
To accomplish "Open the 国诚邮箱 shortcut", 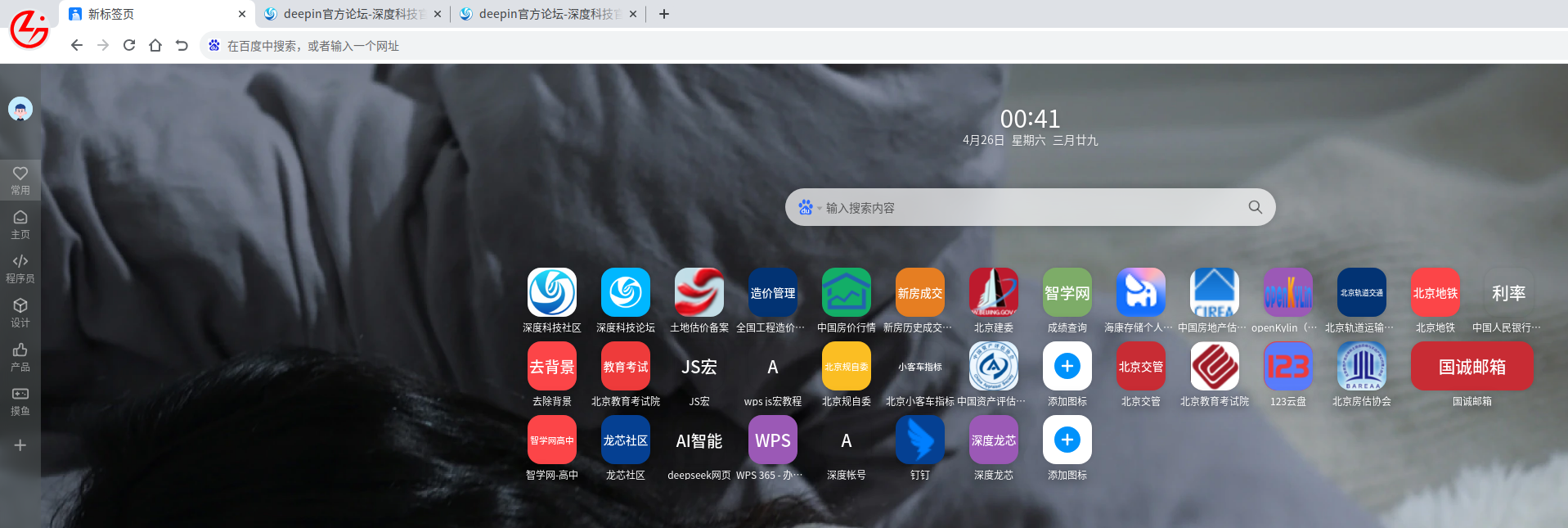I will 1472,366.
